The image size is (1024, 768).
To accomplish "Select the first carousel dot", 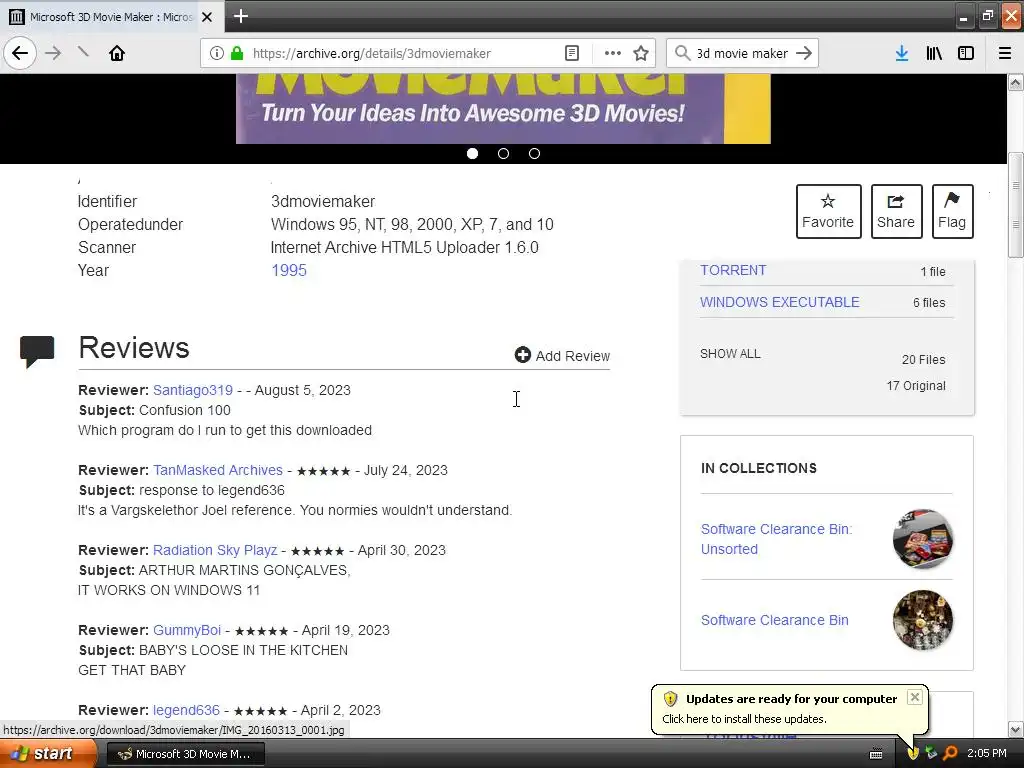I will click(x=473, y=153).
